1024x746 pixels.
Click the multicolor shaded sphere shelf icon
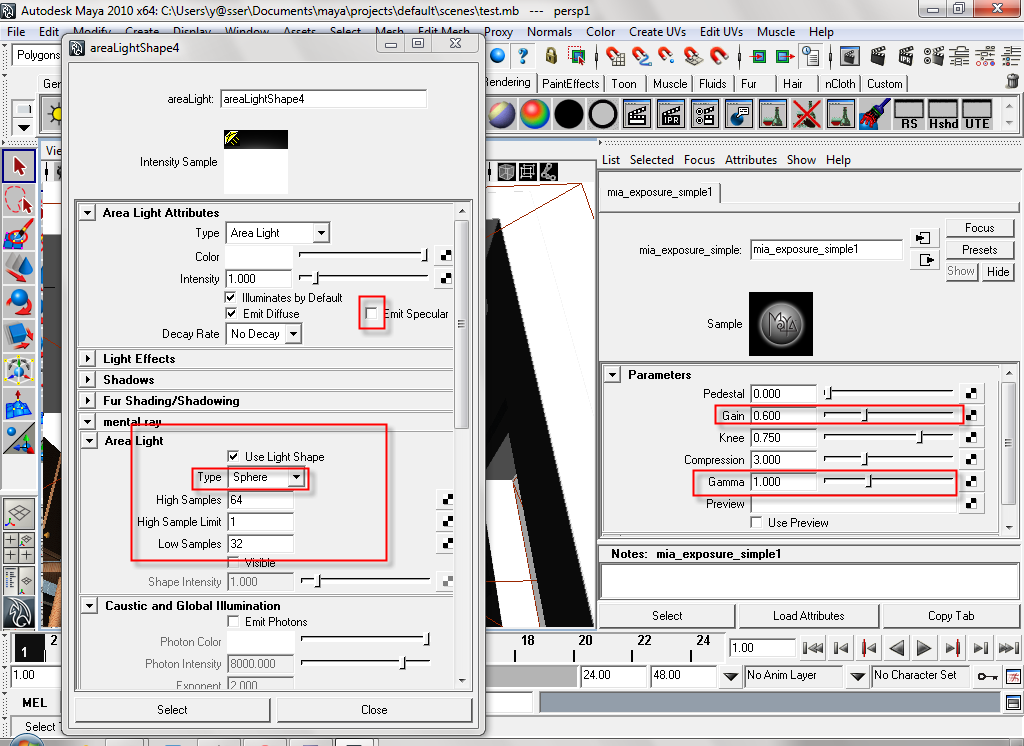coord(535,116)
